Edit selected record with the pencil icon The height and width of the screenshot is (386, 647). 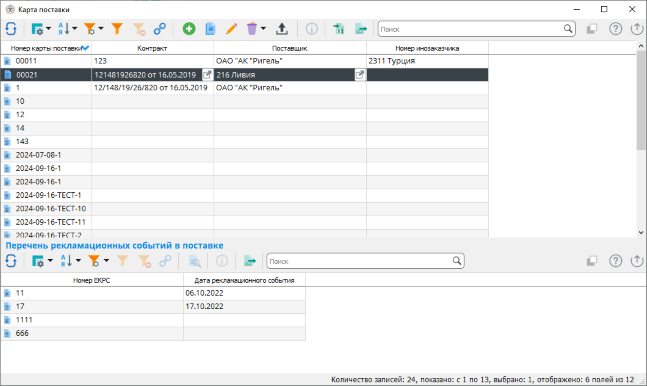click(231, 29)
